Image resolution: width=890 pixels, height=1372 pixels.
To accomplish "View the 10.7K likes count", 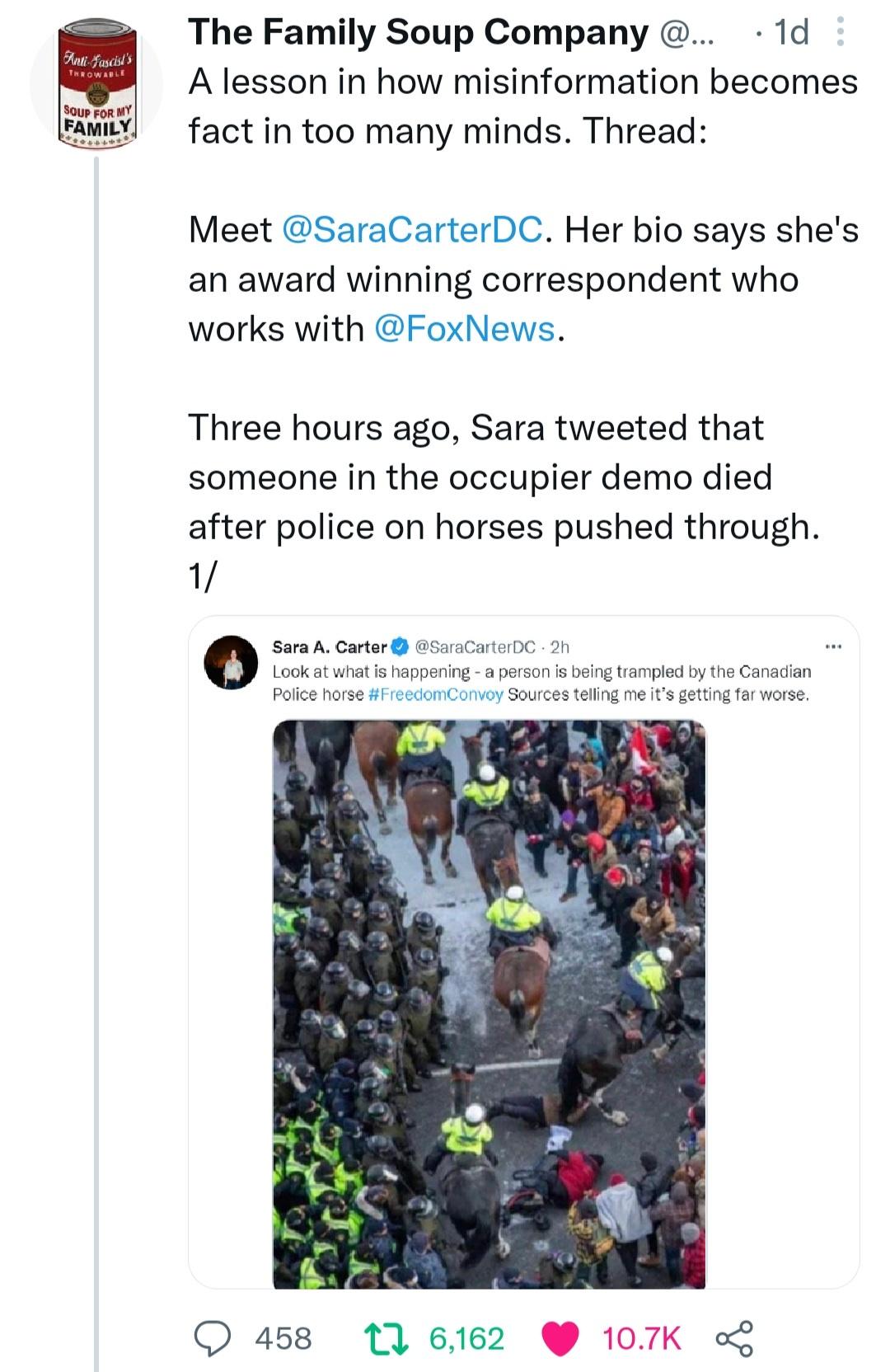I will (642, 1337).
